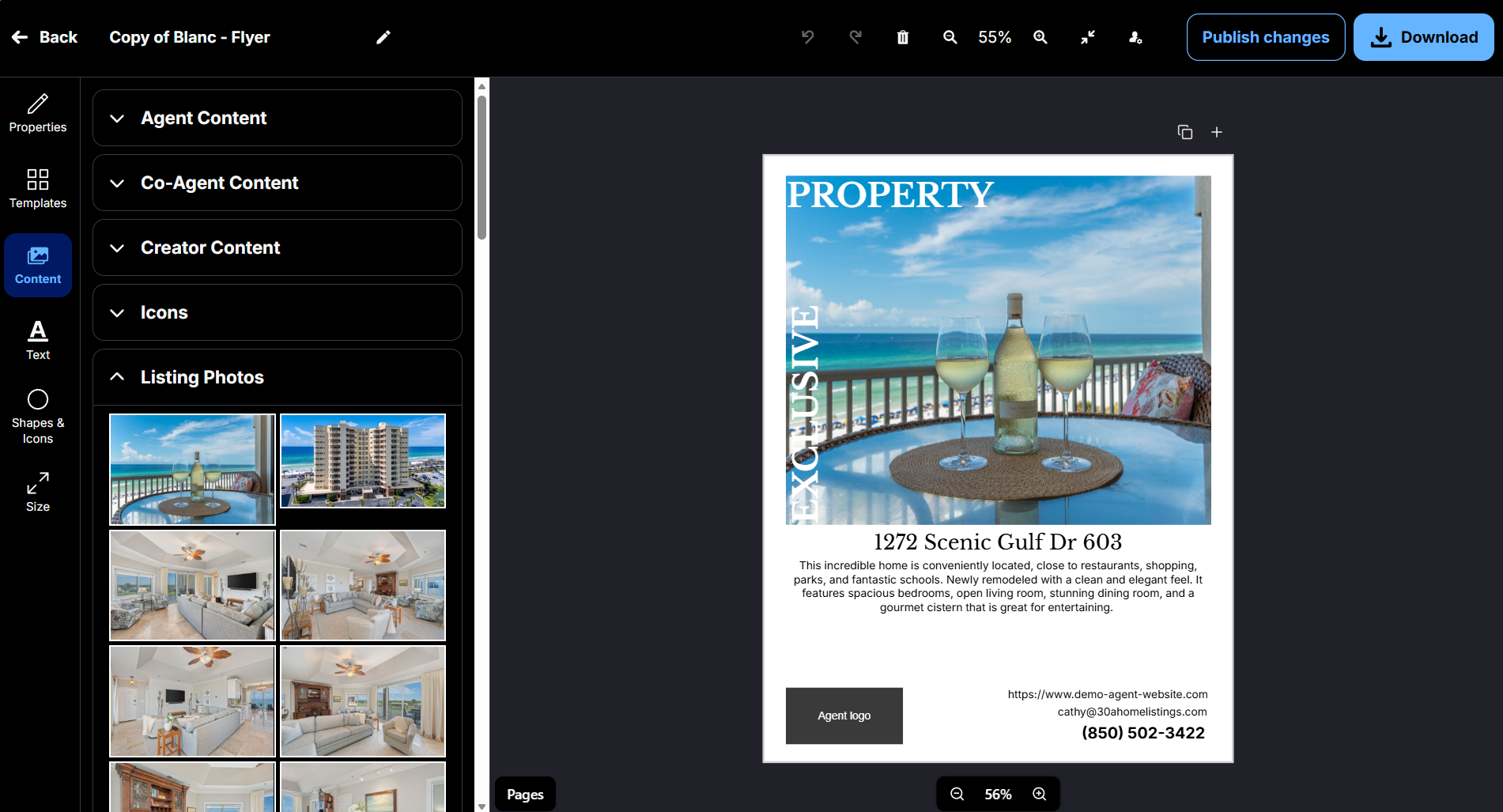Zoom in canvas with bottom magnifier
This screenshot has width=1503, height=812.
(x=1040, y=794)
